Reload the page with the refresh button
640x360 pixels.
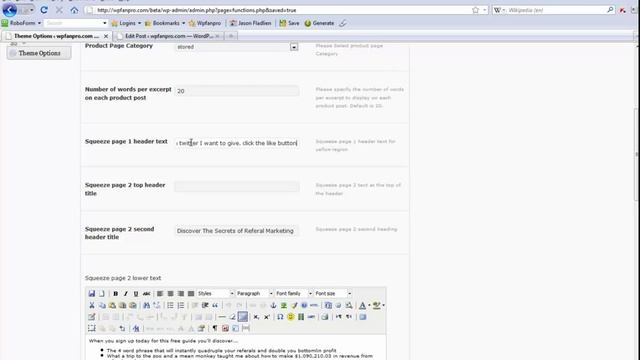click(44, 10)
